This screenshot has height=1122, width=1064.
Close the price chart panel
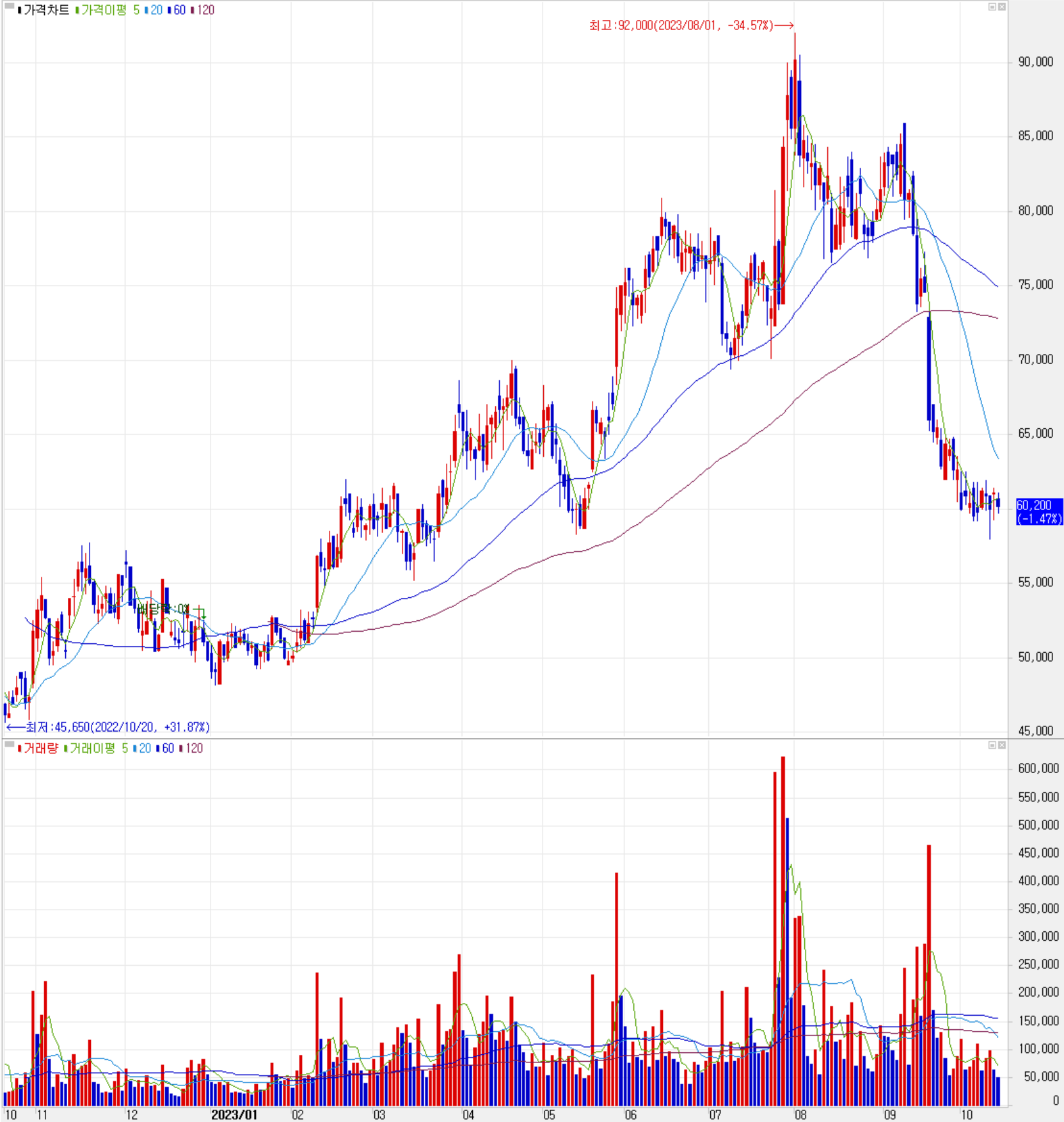[x=1001, y=7]
